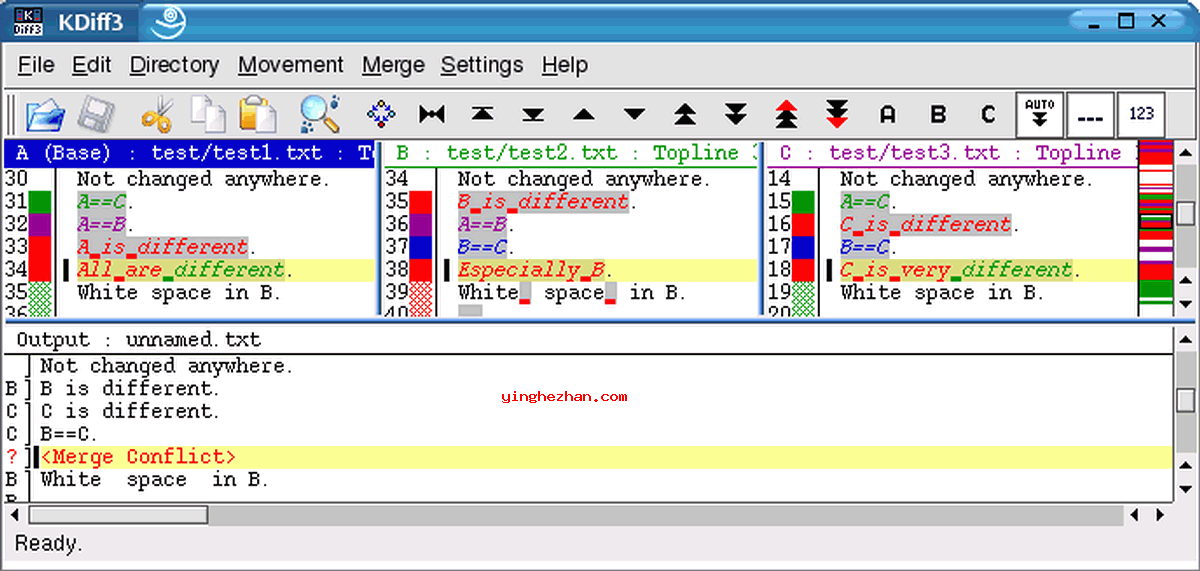Open the Merge menu
The height and width of the screenshot is (571, 1200).
392,65
